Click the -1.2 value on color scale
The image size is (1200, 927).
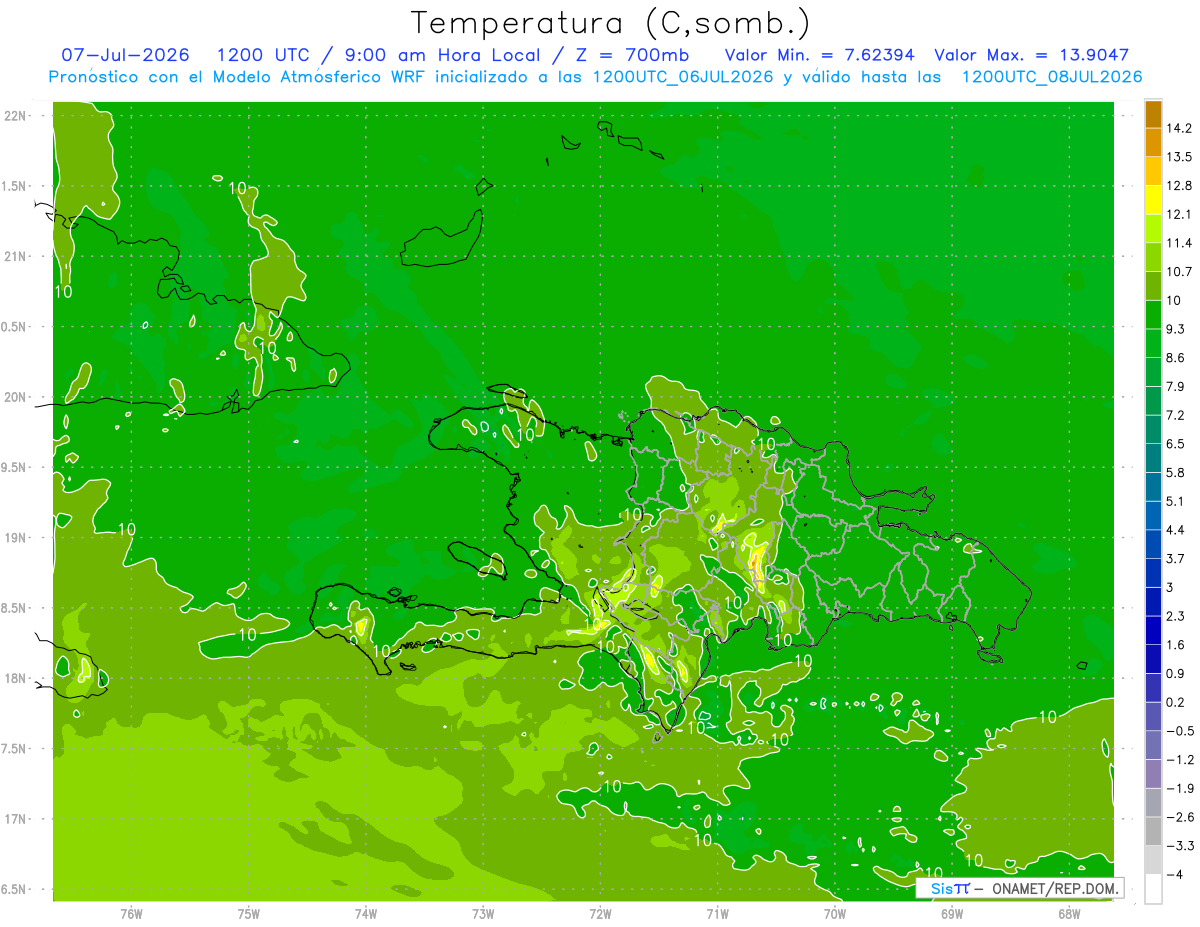[x=1179, y=759]
